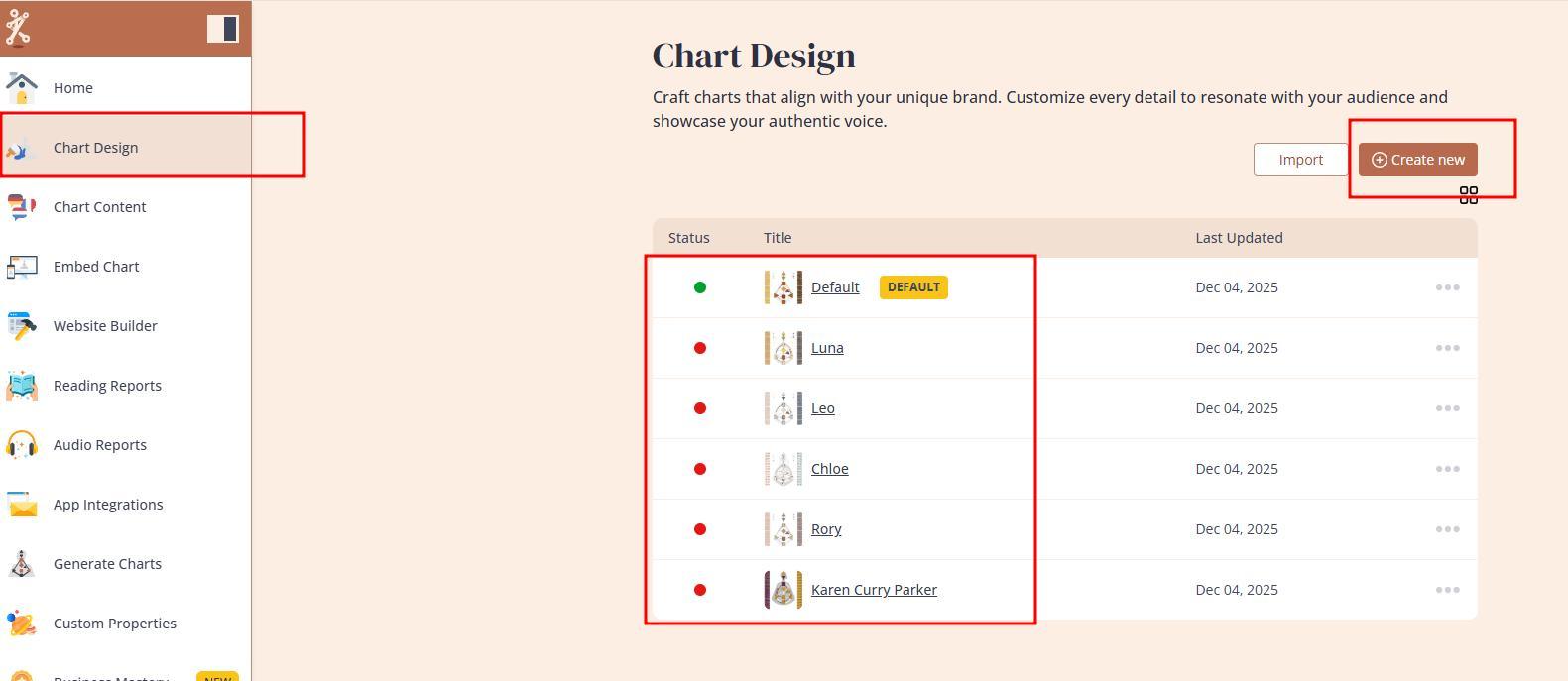Click the App Integrations envelope icon
Image resolution: width=1568 pixels, height=681 pixels.
pos(22,505)
